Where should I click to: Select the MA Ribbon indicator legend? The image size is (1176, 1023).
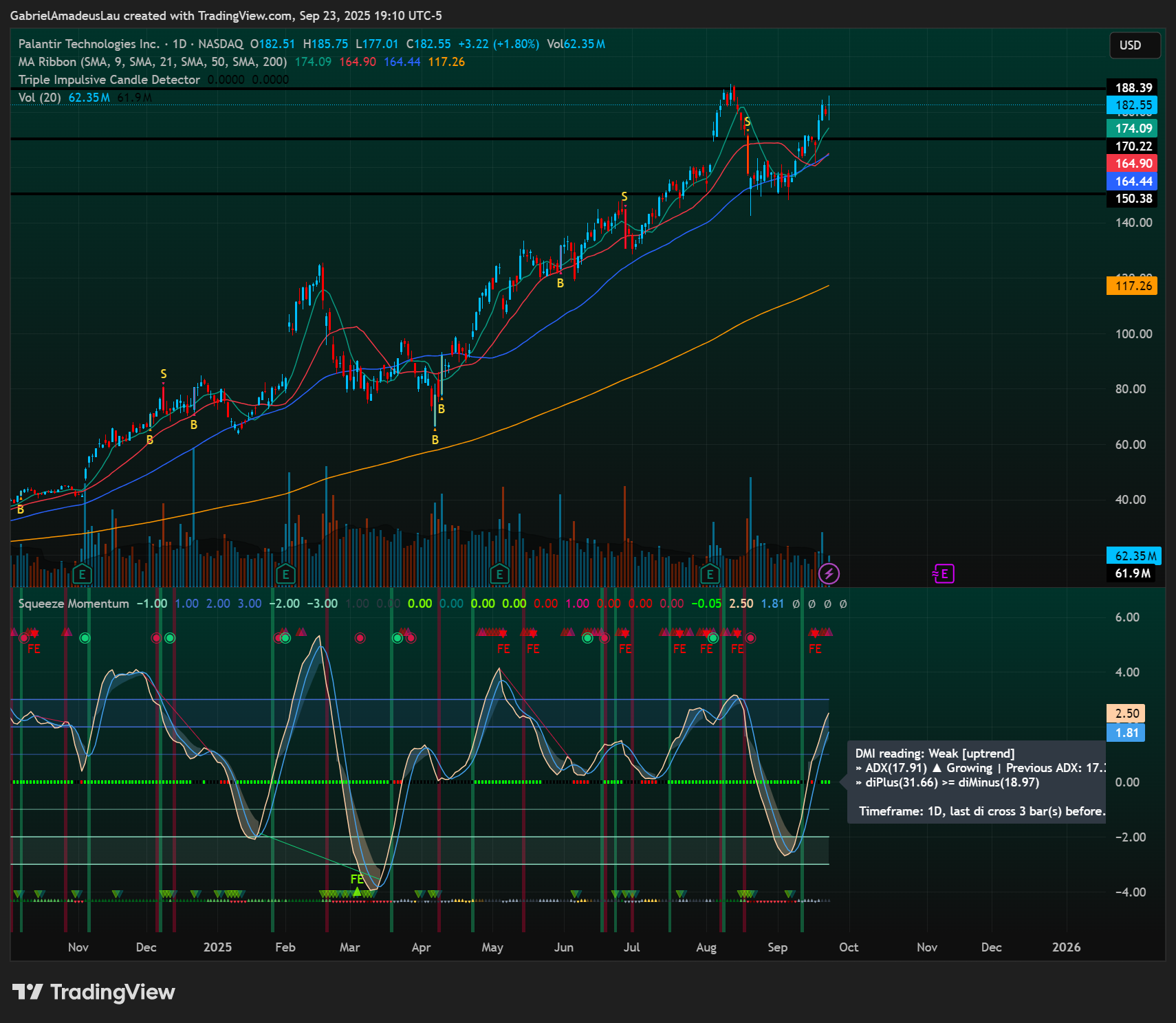coord(152,62)
